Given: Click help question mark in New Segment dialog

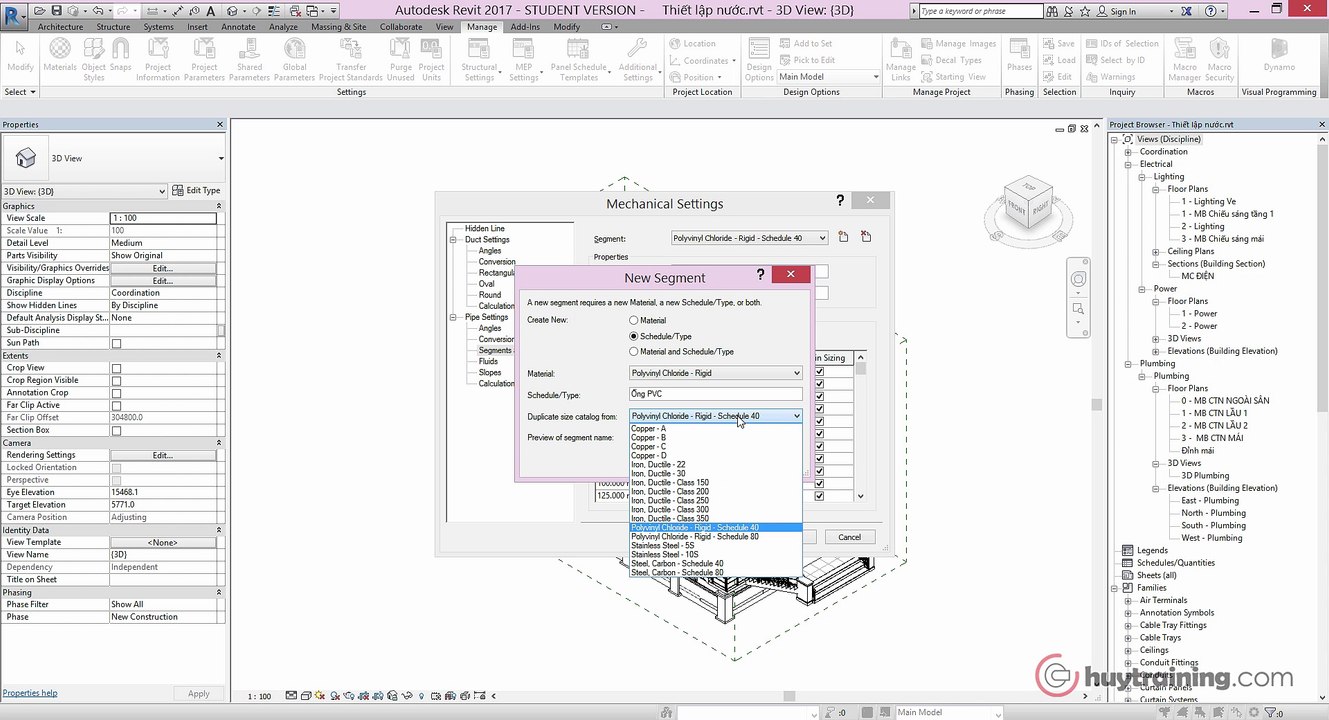Looking at the screenshot, I should pyautogui.click(x=760, y=275).
